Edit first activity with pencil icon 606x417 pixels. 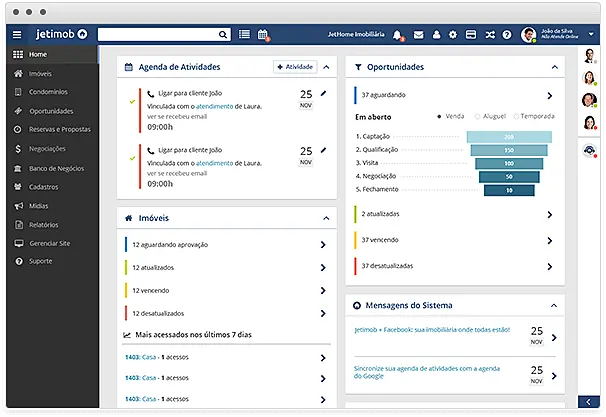point(323,93)
